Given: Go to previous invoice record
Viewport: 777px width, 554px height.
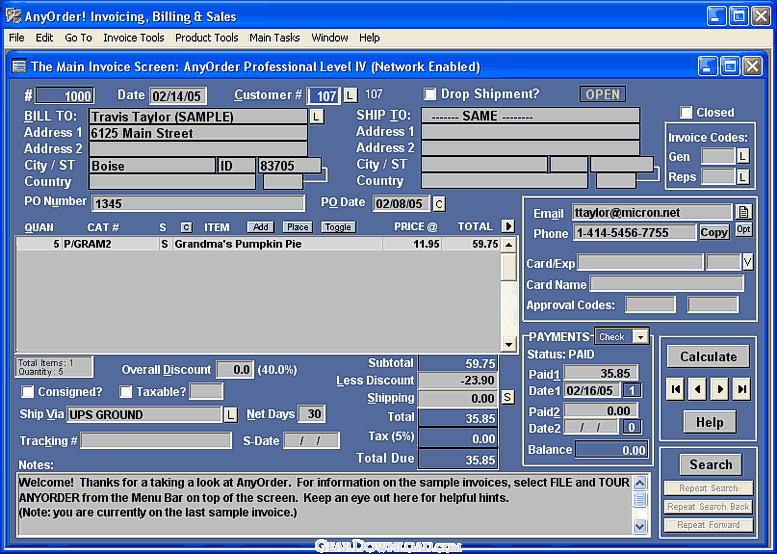Looking at the screenshot, I should 698,389.
